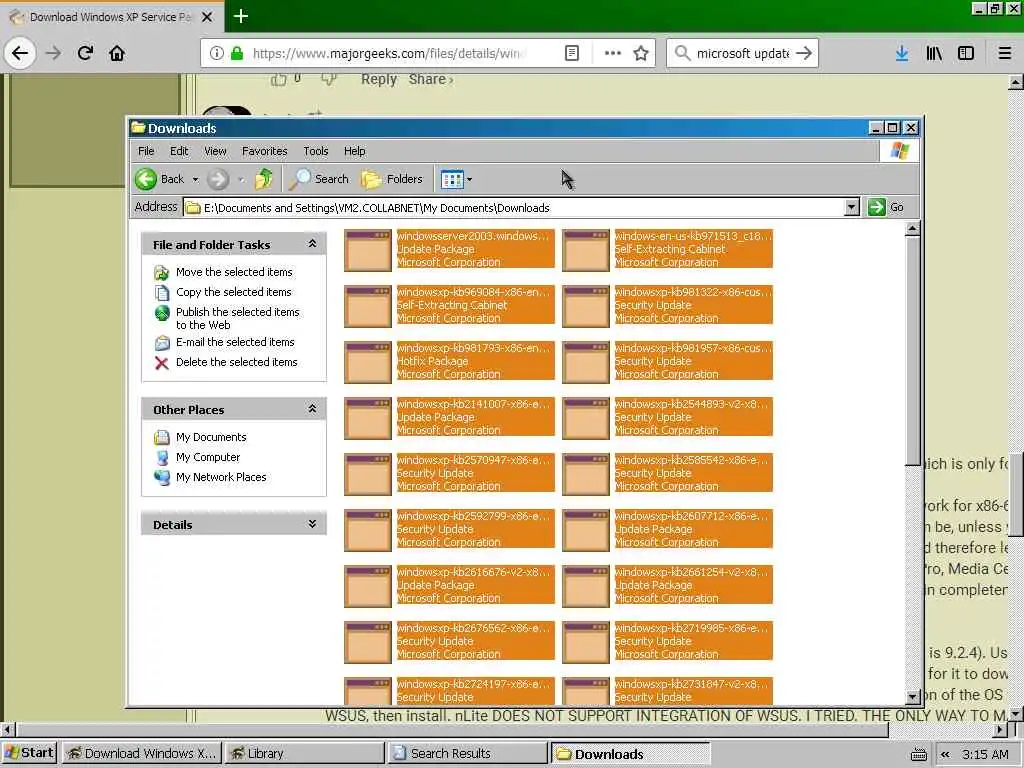This screenshot has height=768, width=1024.
Task: Click the Go button beside the address
Action: (886, 208)
